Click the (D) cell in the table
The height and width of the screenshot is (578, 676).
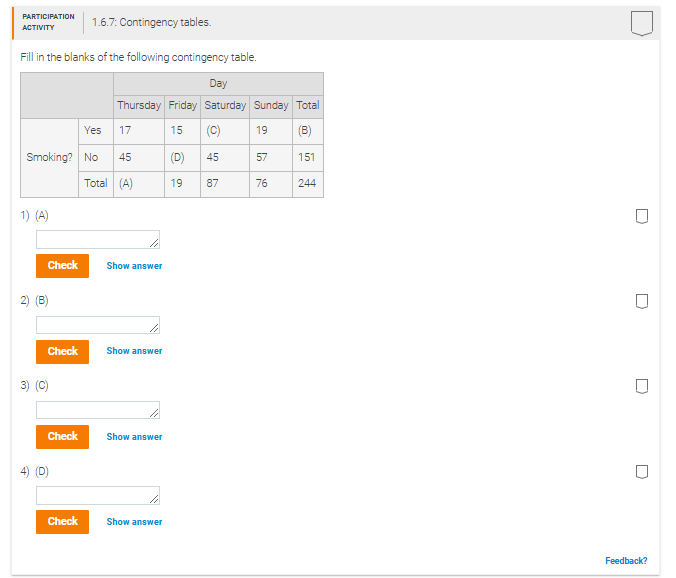pyautogui.click(x=182, y=158)
